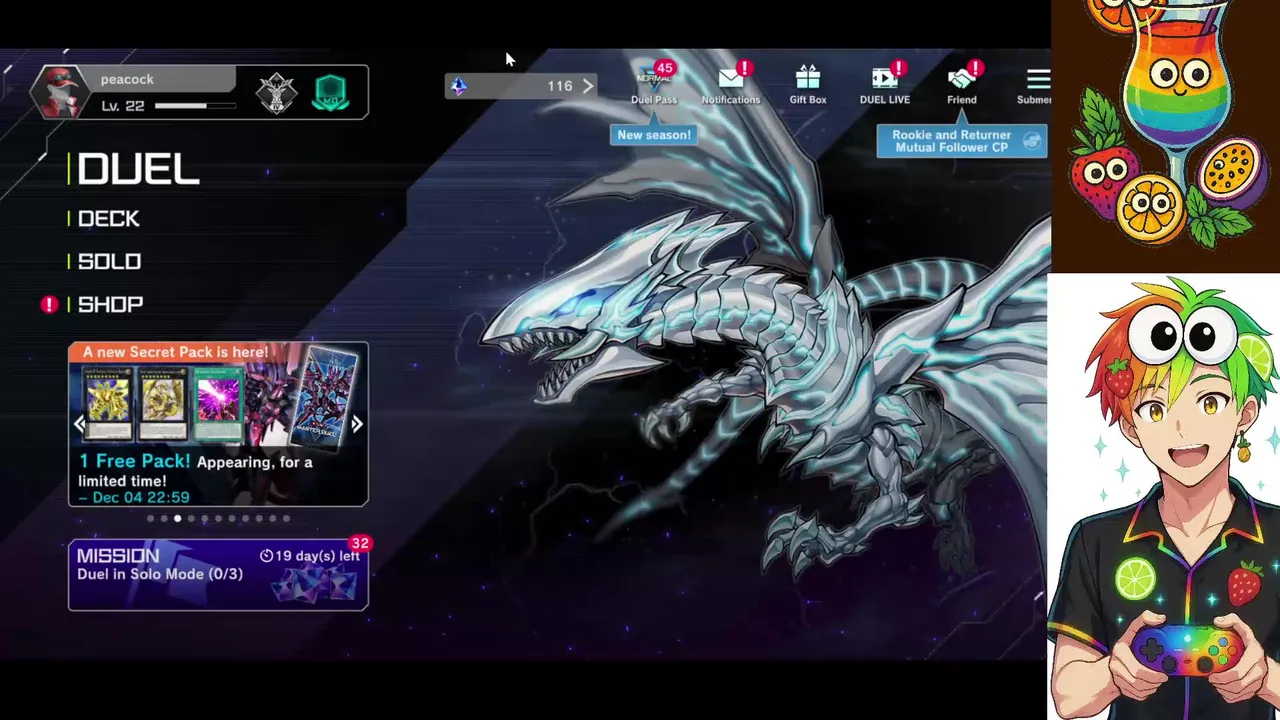Select DUEL from the main menu

pos(138,170)
